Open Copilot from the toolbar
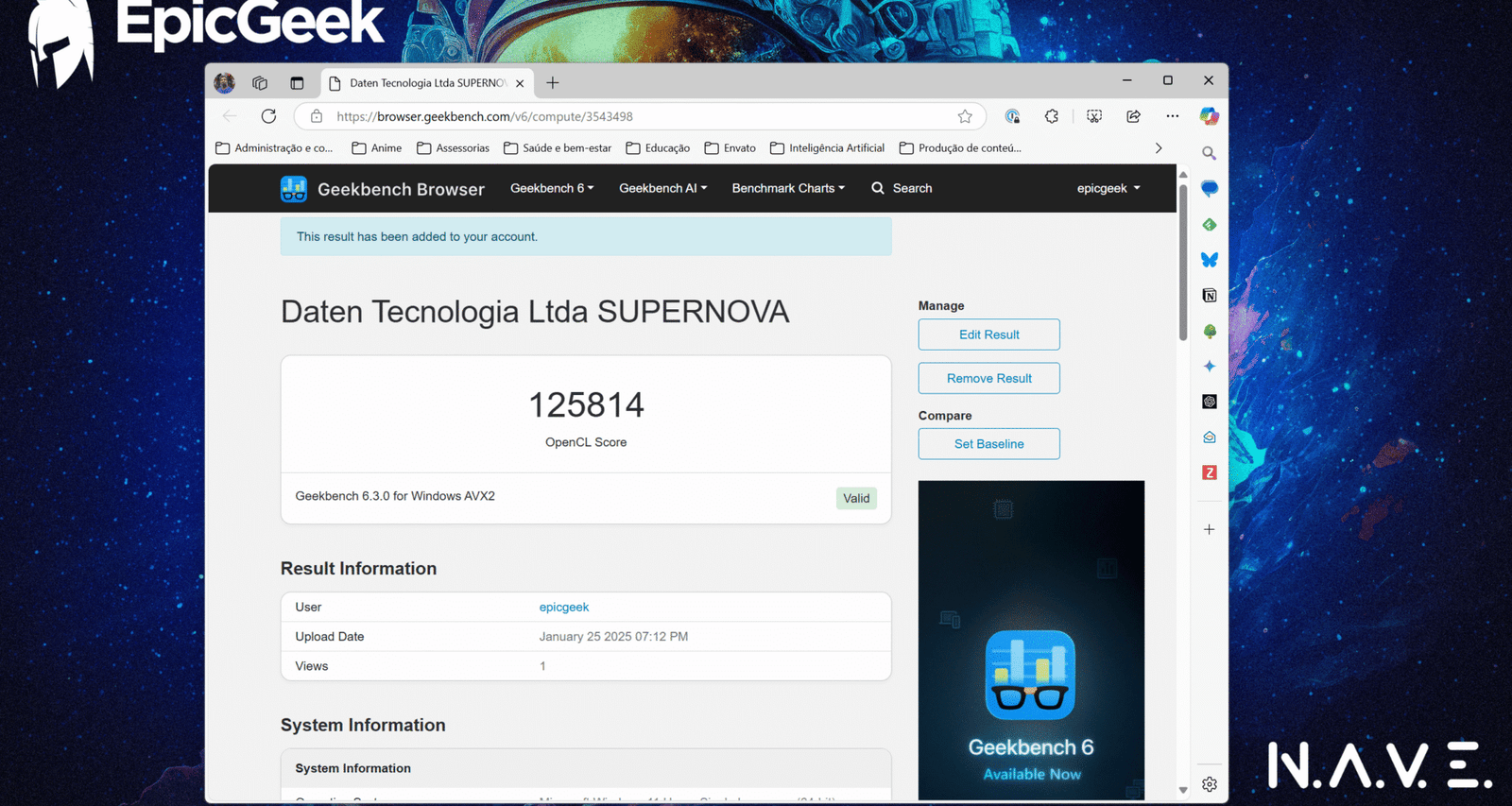Viewport: 1512px width, 806px height. (x=1209, y=116)
